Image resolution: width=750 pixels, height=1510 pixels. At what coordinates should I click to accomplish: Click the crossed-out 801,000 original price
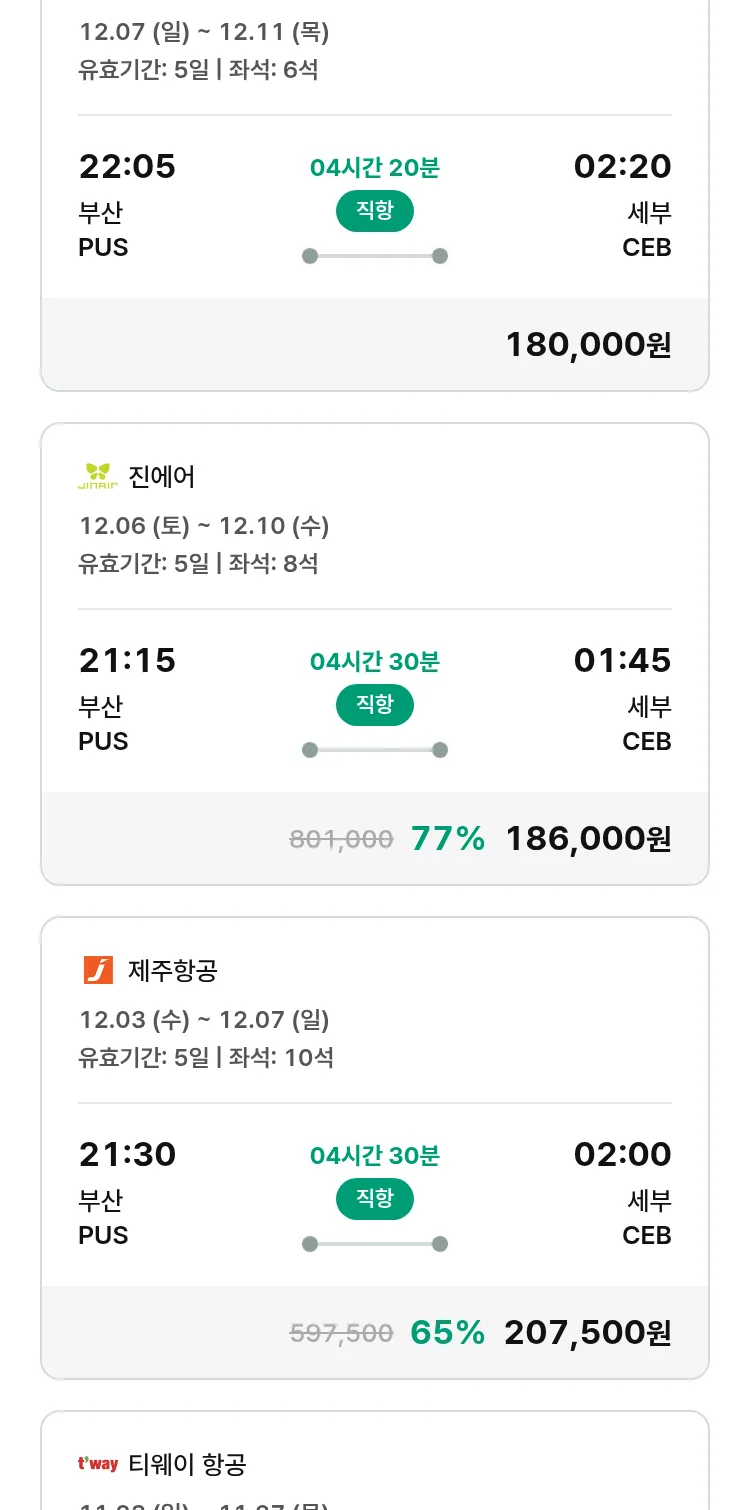tap(341, 839)
